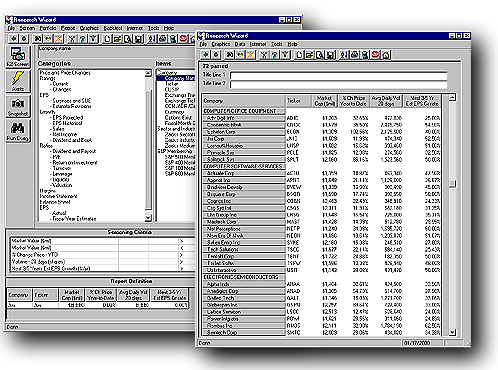Click the Actuate Corp company row button
Viewport: 498px width, 370px height.
tap(244, 173)
